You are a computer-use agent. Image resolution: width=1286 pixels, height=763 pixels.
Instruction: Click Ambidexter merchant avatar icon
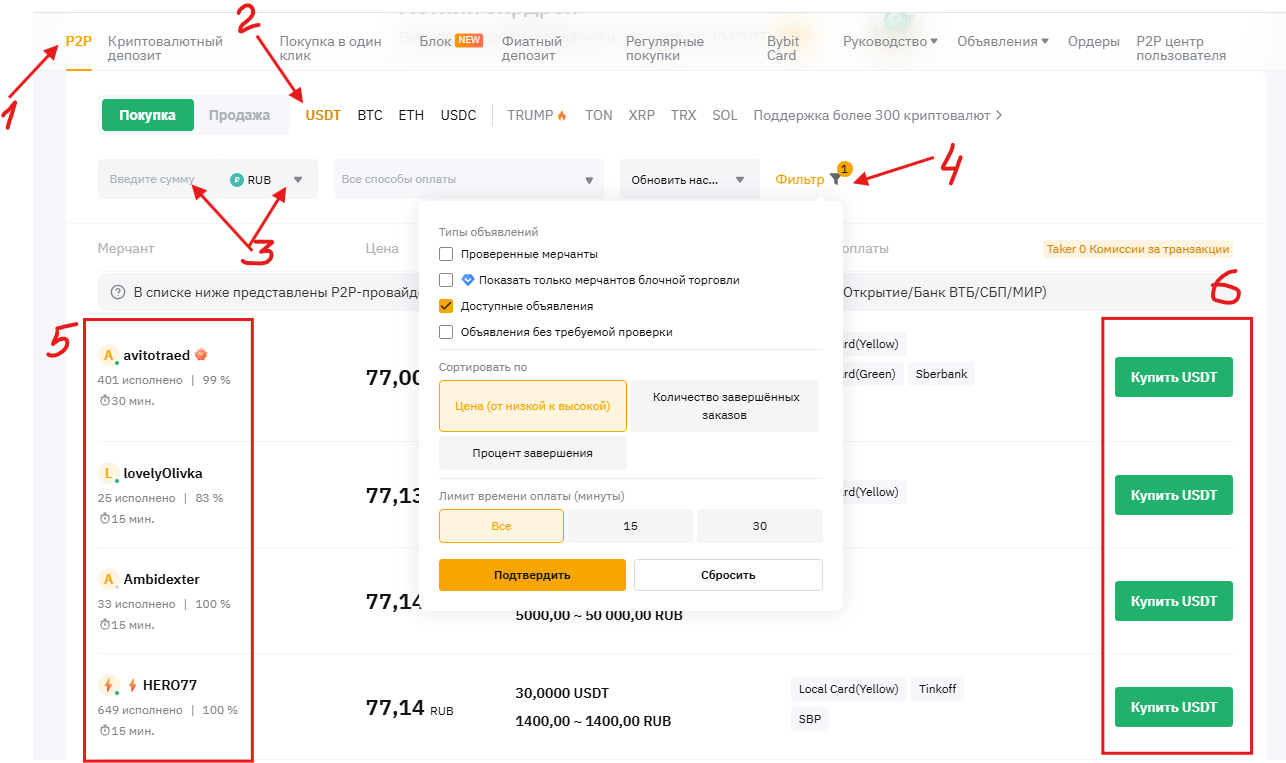tap(109, 579)
